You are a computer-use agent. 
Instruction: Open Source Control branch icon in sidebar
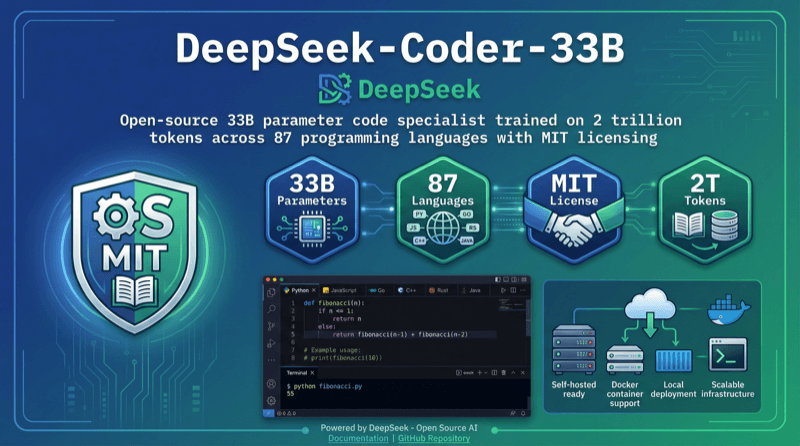coord(271,326)
